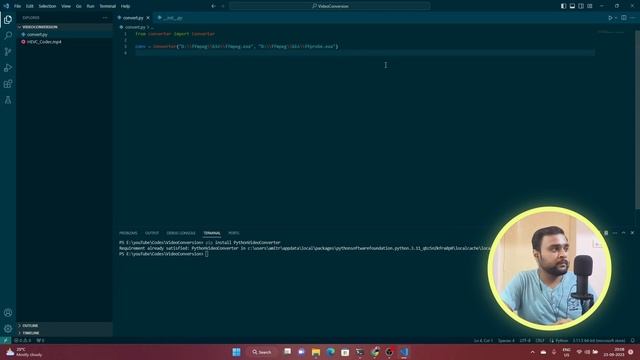Open the View menu

(x=66, y=6)
